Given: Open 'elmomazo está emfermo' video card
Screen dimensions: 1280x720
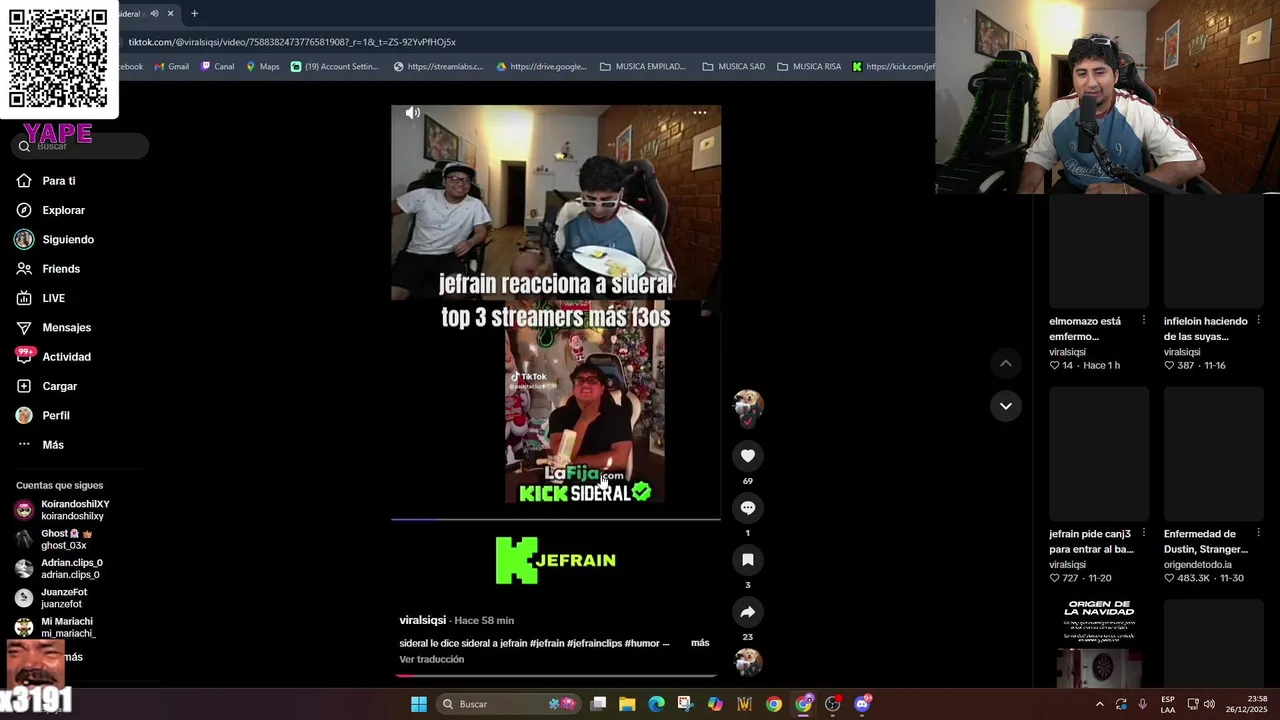Looking at the screenshot, I should click(x=1099, y=253).
